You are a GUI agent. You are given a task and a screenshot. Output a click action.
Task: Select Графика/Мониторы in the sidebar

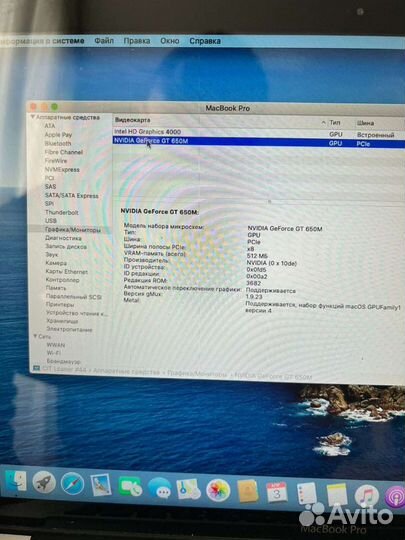[73, 229]
